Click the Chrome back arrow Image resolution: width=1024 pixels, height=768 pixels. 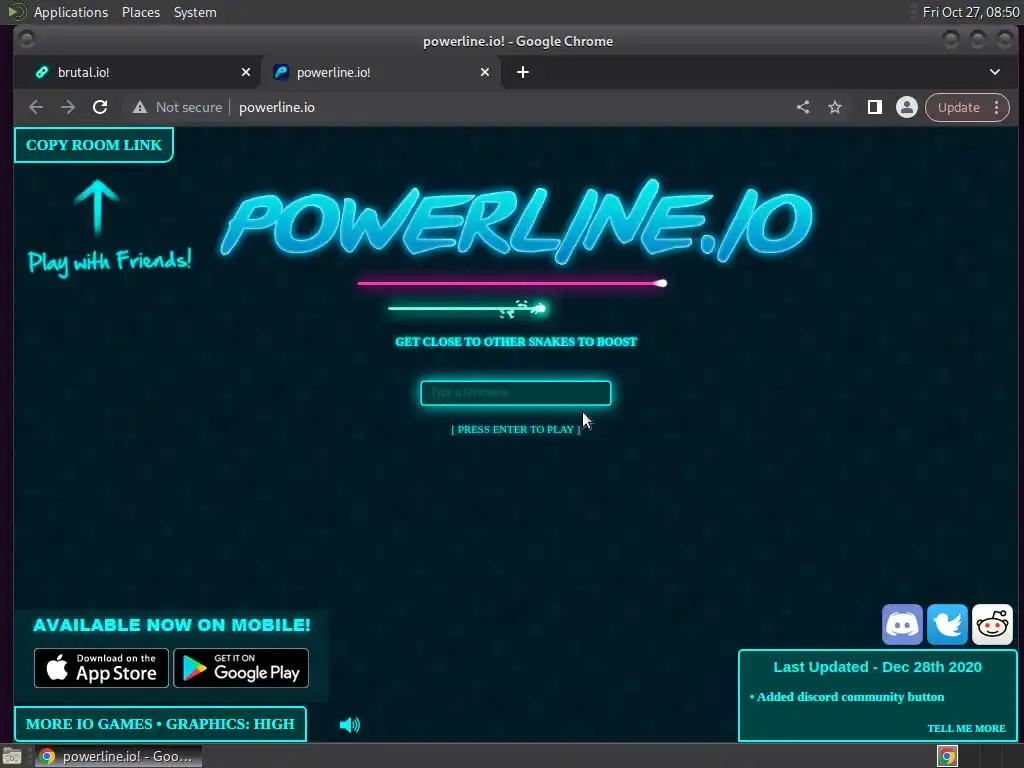point(36,107)
